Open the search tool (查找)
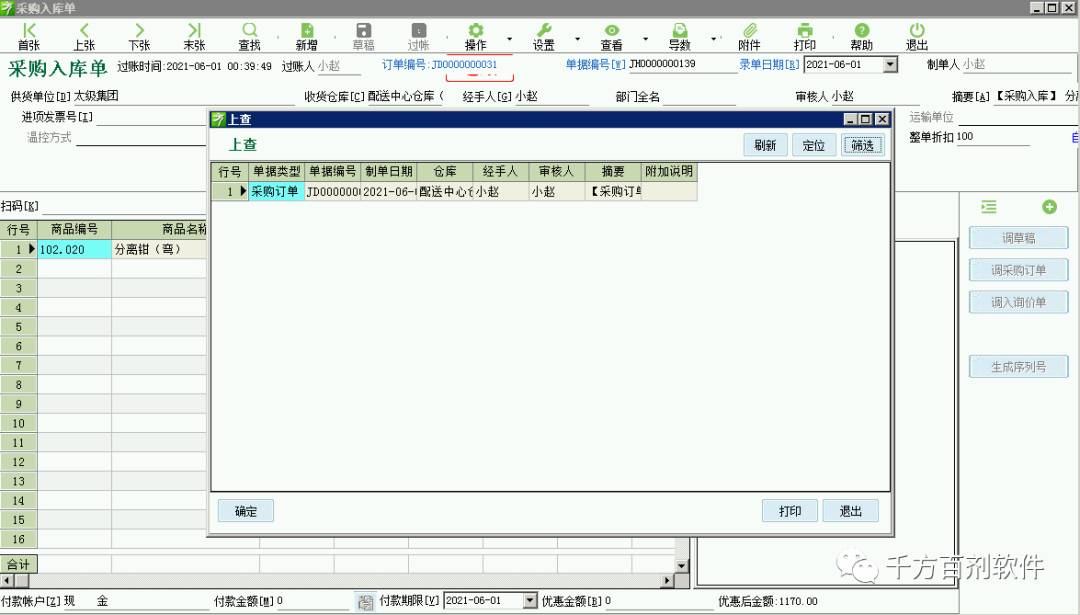 [x=249, y=37]
